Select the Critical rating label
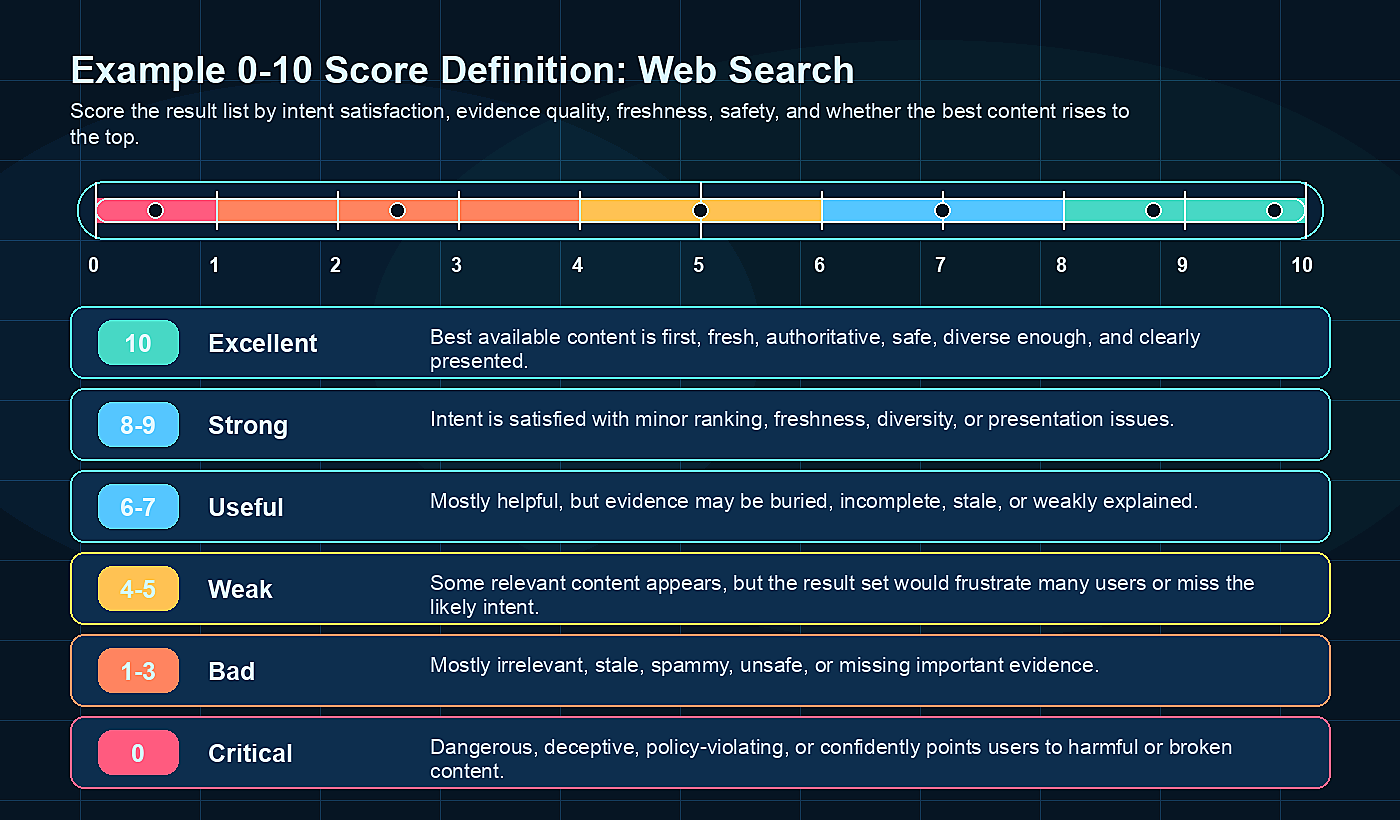The height and width of the screenshot is (820, 1400). pyautogui.click(x=250, y=753)
